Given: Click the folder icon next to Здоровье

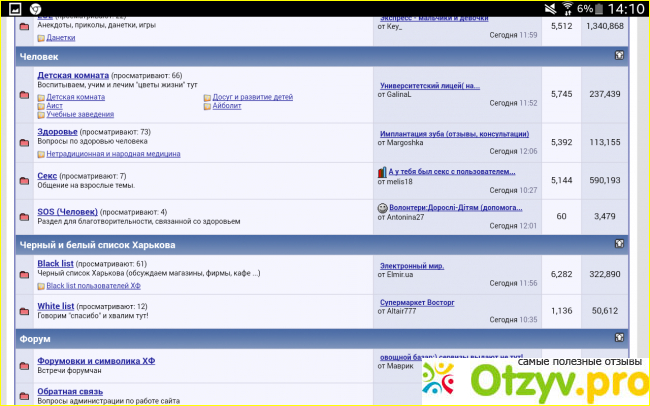Looking at the screenshot, I should [x=24, y=142].
